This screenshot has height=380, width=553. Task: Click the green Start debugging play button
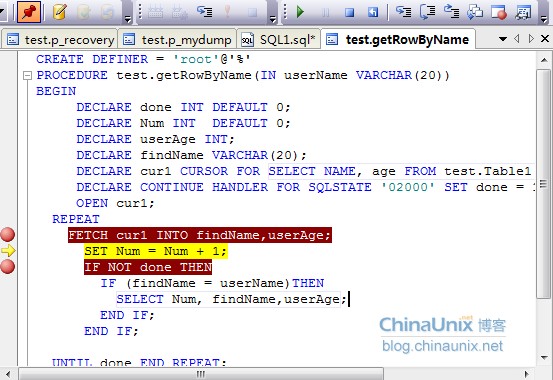pos(300,12)
